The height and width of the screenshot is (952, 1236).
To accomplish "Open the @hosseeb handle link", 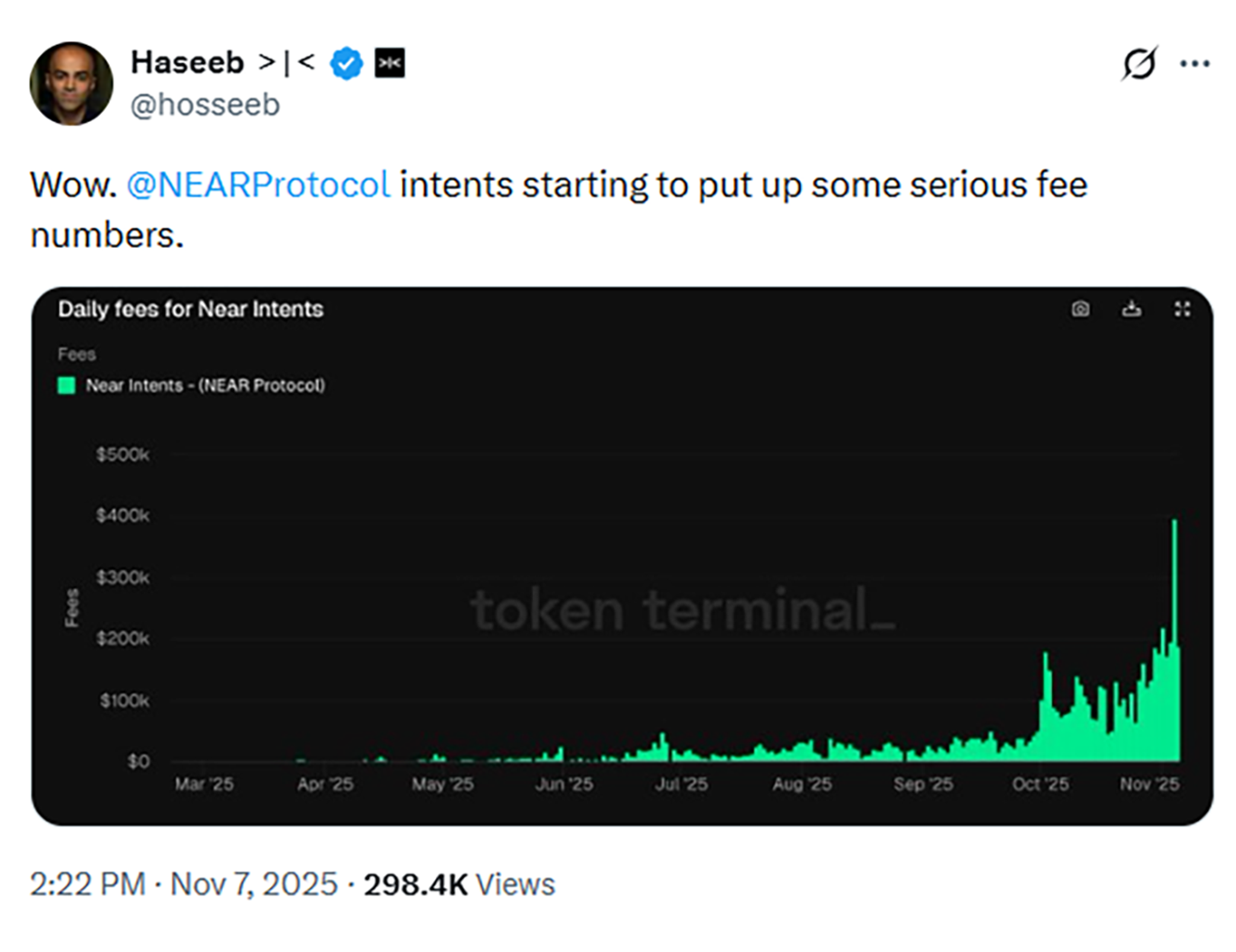I will tap(205, 104).
